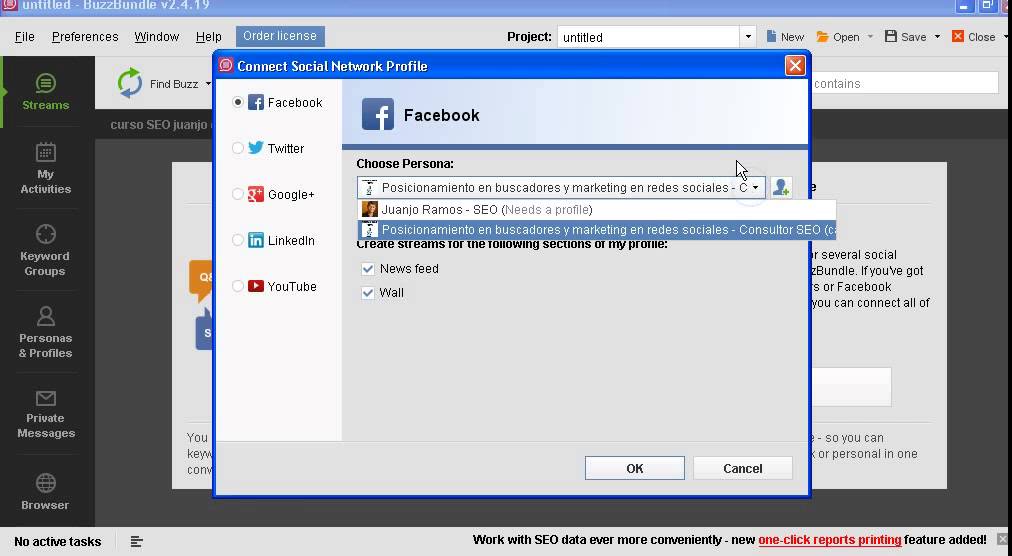Click the No active tasks status text
The height and width of the screenshot is (556, 1012).
[x=57, y=541]
